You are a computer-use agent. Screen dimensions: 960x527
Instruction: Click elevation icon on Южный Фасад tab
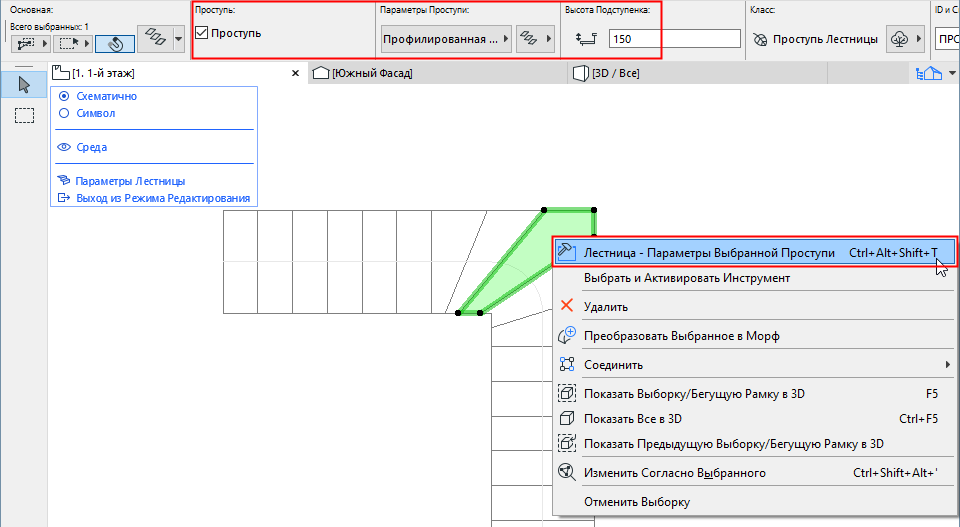pyautogui.click(x=321, y=73)
